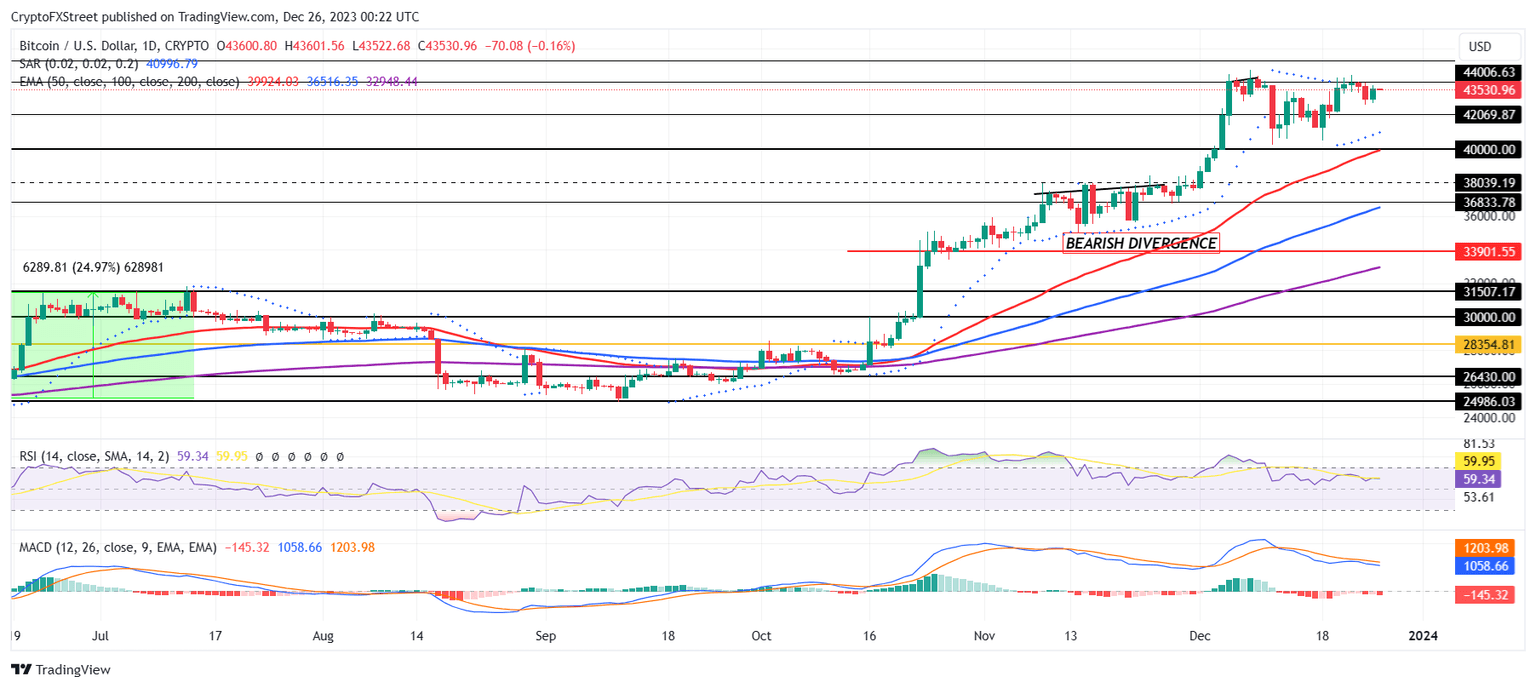Click the USD currency label above the price axis

1489,45
